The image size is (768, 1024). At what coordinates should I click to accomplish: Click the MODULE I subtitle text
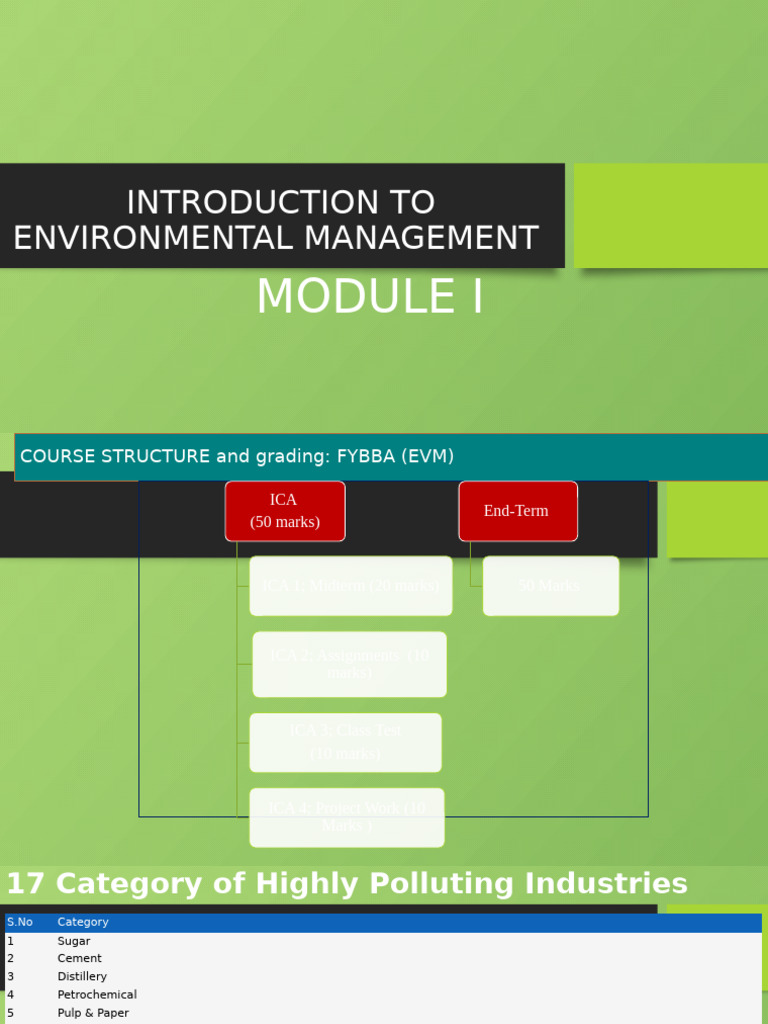point(370,296)
